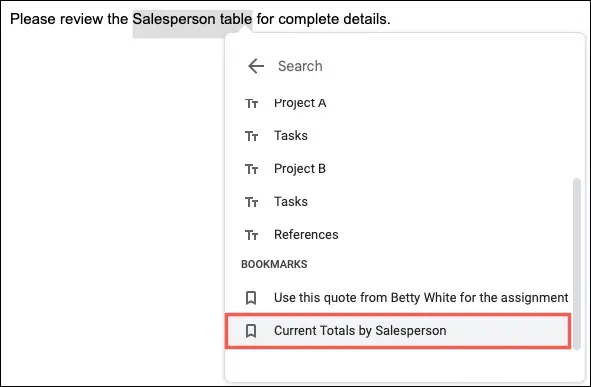The width and height of the screenshot is (591, 387).
Task: Click the BOOKMARKS section label
Action: (x=274, y=264)
